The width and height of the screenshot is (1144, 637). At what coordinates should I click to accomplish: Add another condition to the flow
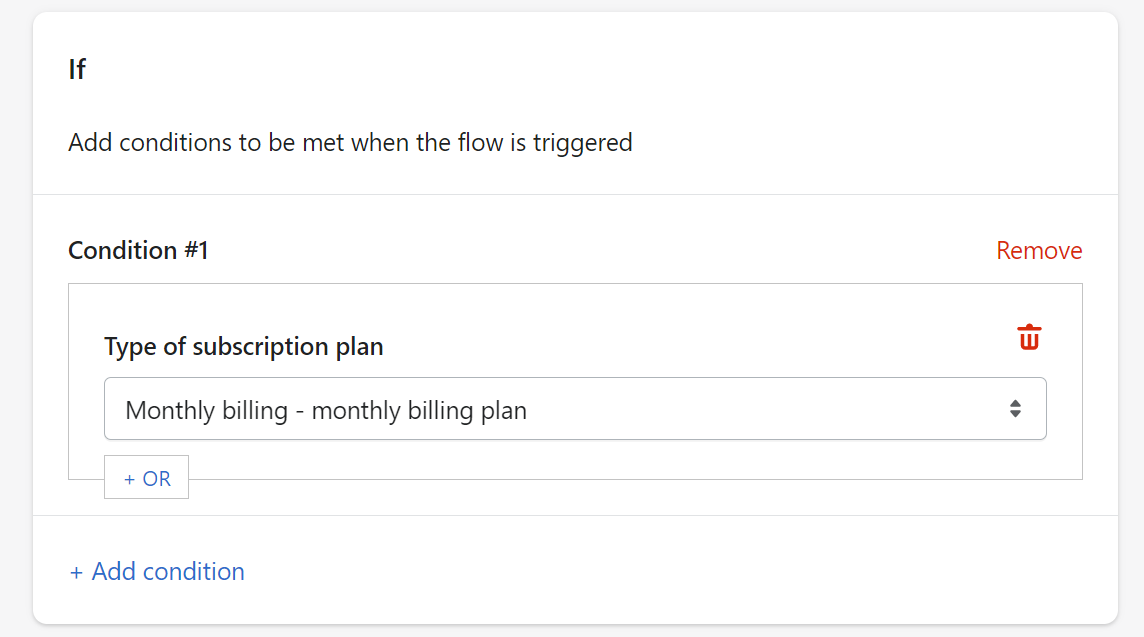[x=157, y=571]
